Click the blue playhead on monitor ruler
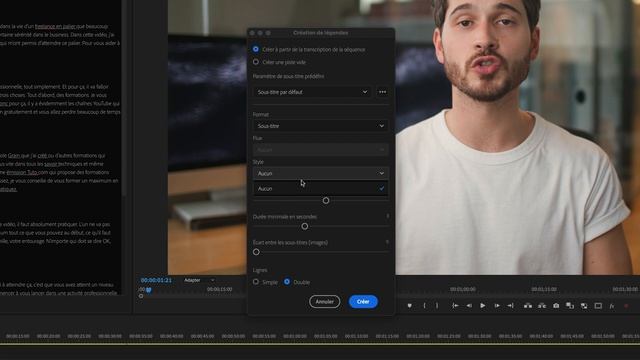This screenshot has height=360, width=640. (x=149, y=290)
